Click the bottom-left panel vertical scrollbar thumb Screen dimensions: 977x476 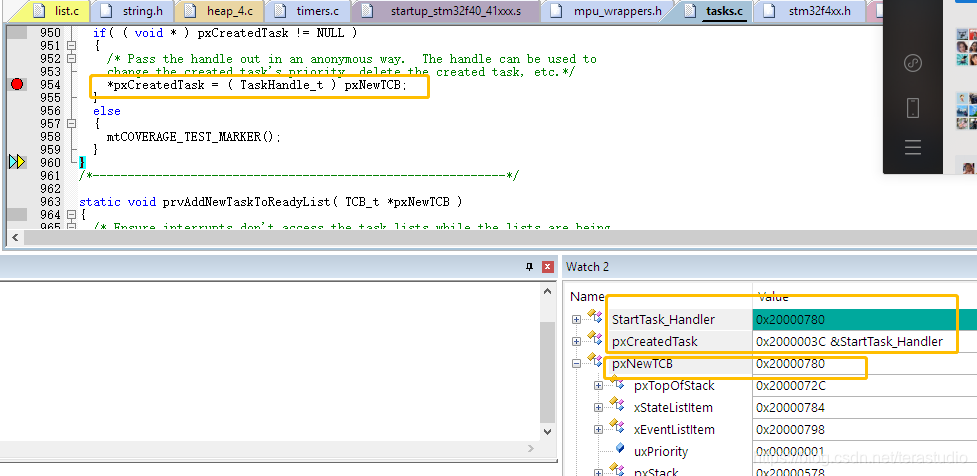coord(547,373)
